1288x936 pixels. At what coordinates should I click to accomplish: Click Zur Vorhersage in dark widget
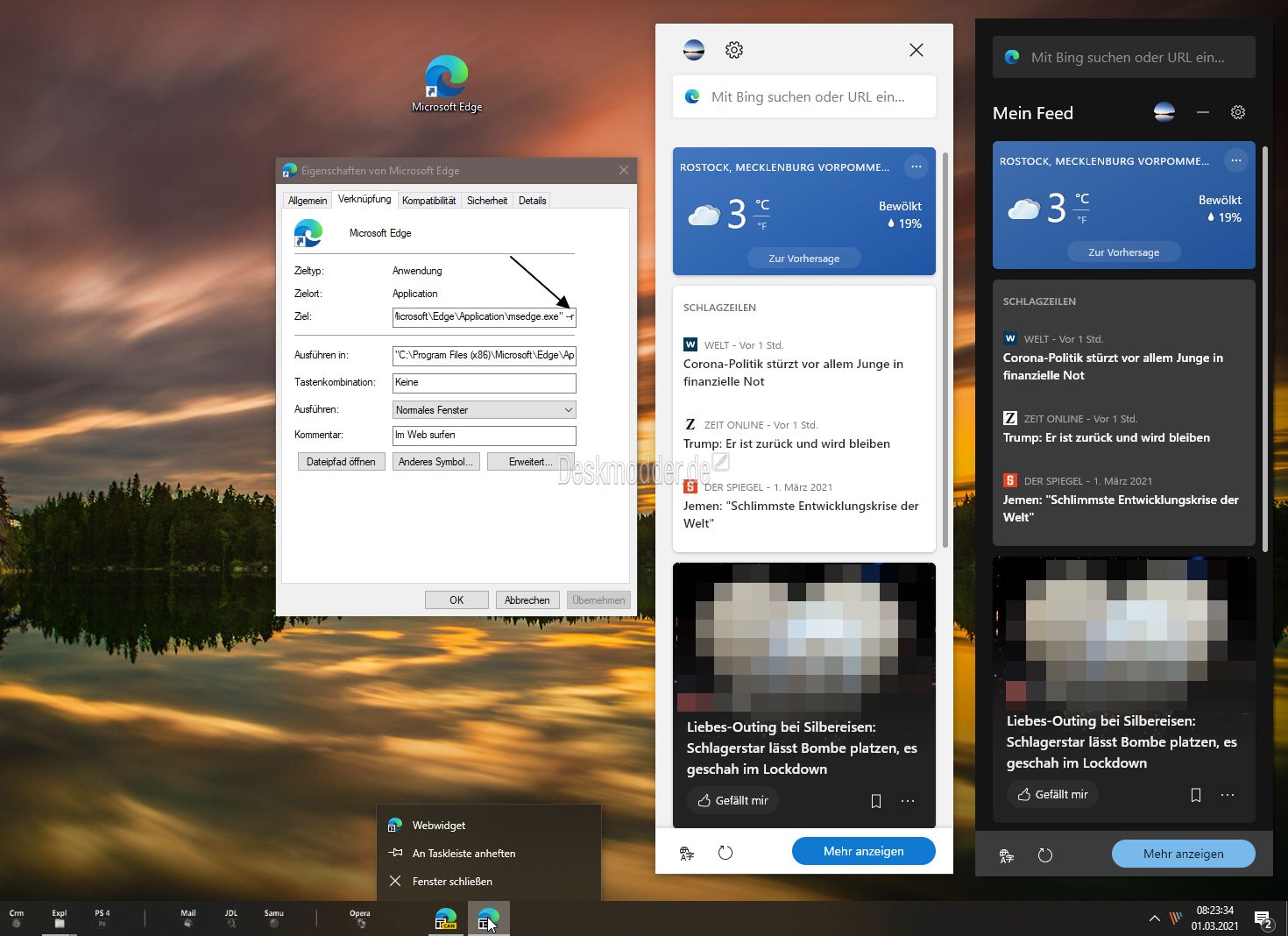point(1124,252)
